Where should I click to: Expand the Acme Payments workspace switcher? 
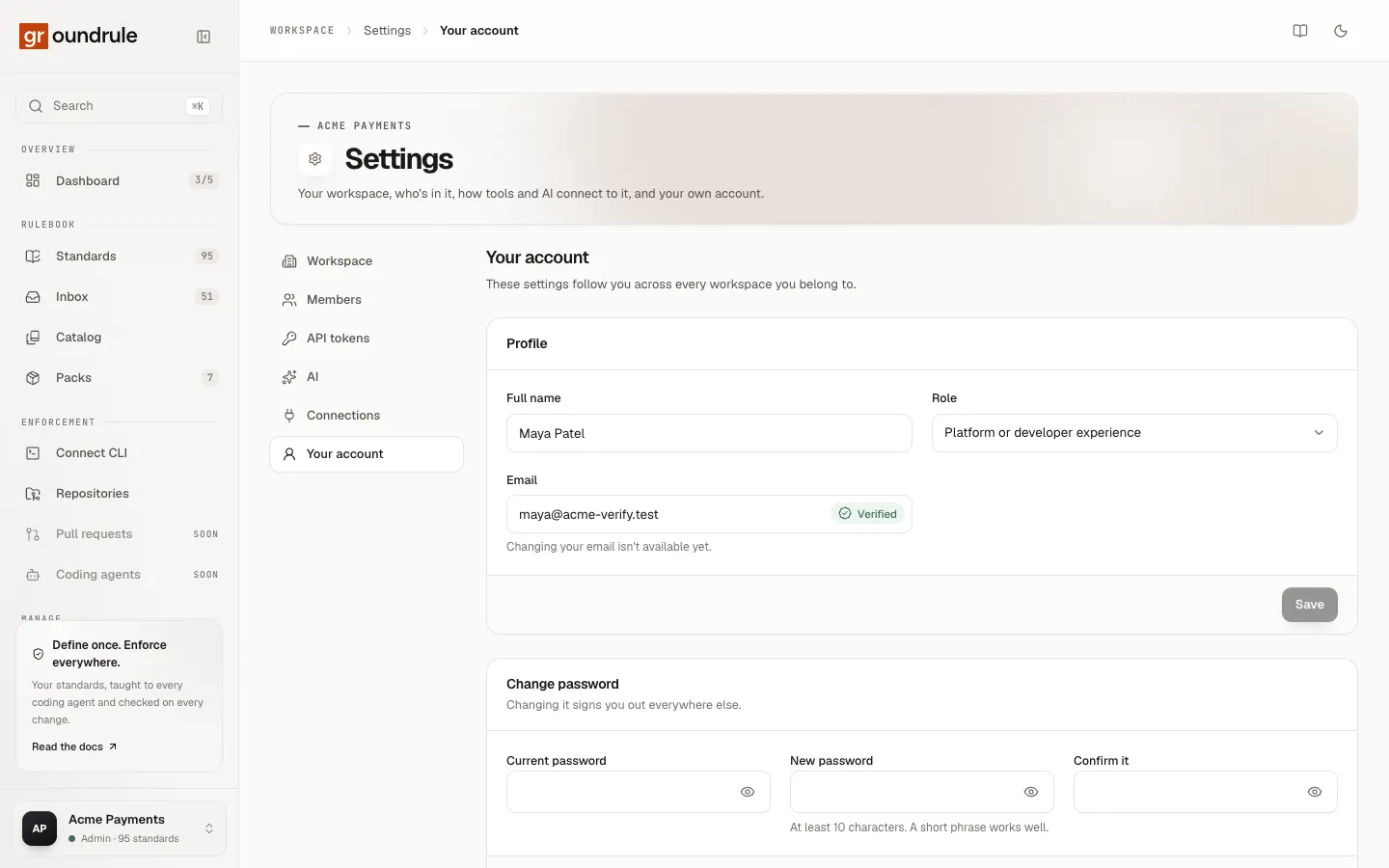(120, 828)
